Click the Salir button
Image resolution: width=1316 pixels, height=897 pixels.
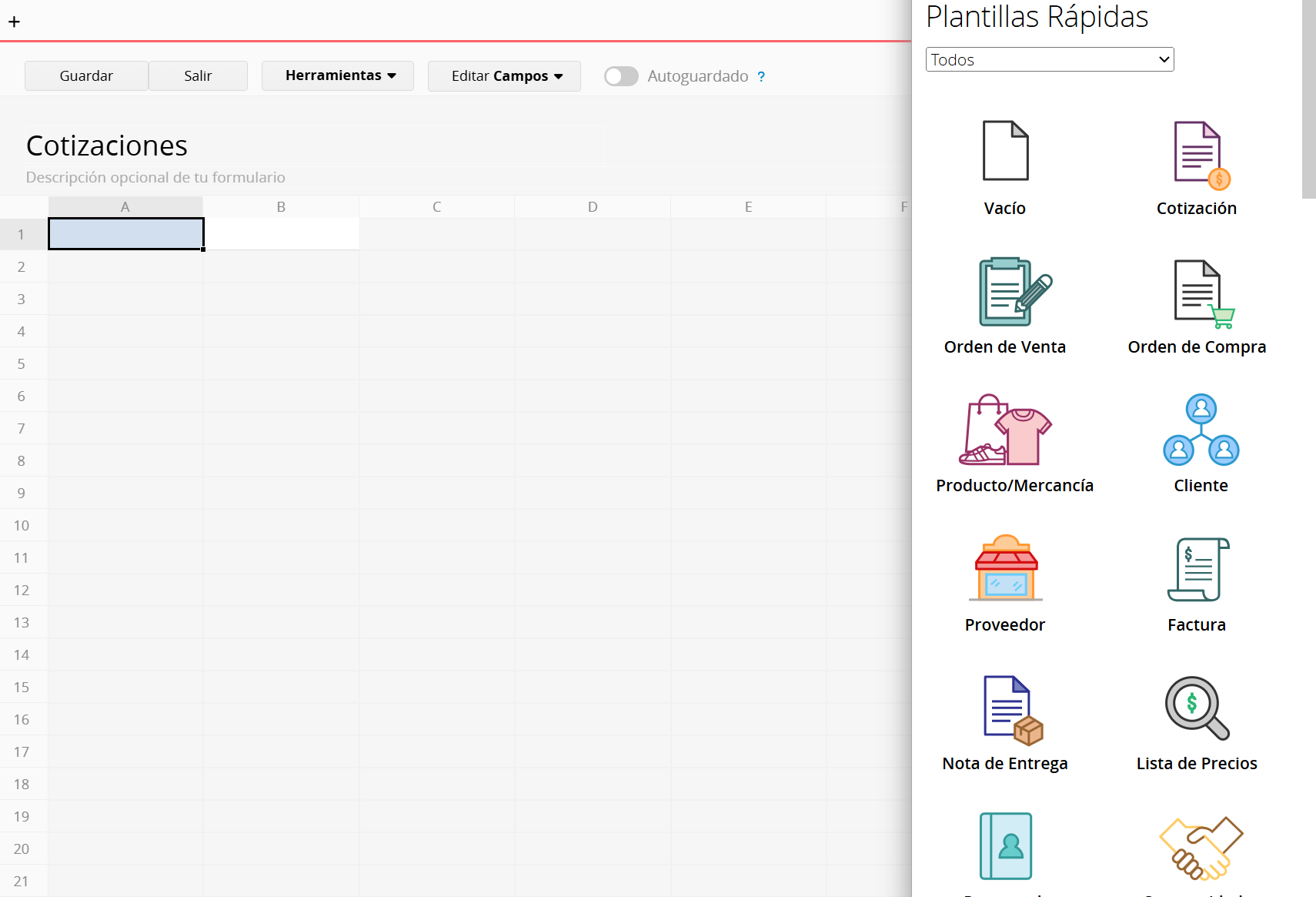[x=198, y=76]
